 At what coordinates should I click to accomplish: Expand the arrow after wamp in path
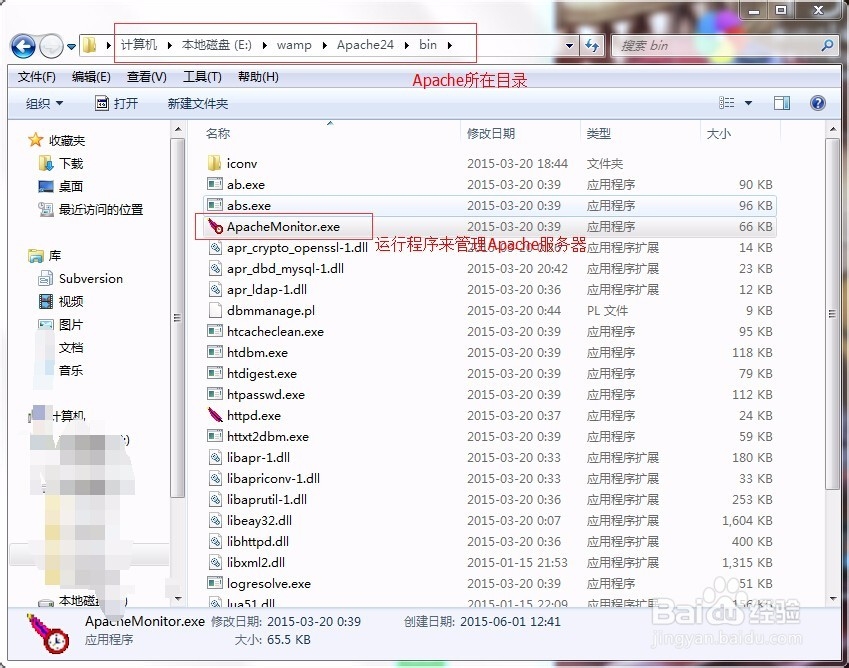pos(324,45)
